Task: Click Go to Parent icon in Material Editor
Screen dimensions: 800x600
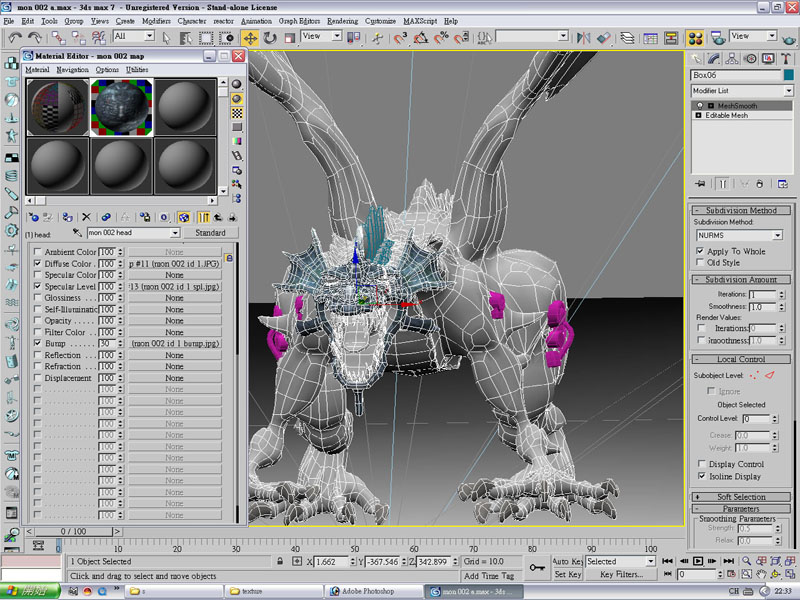Action: point(218,217)
